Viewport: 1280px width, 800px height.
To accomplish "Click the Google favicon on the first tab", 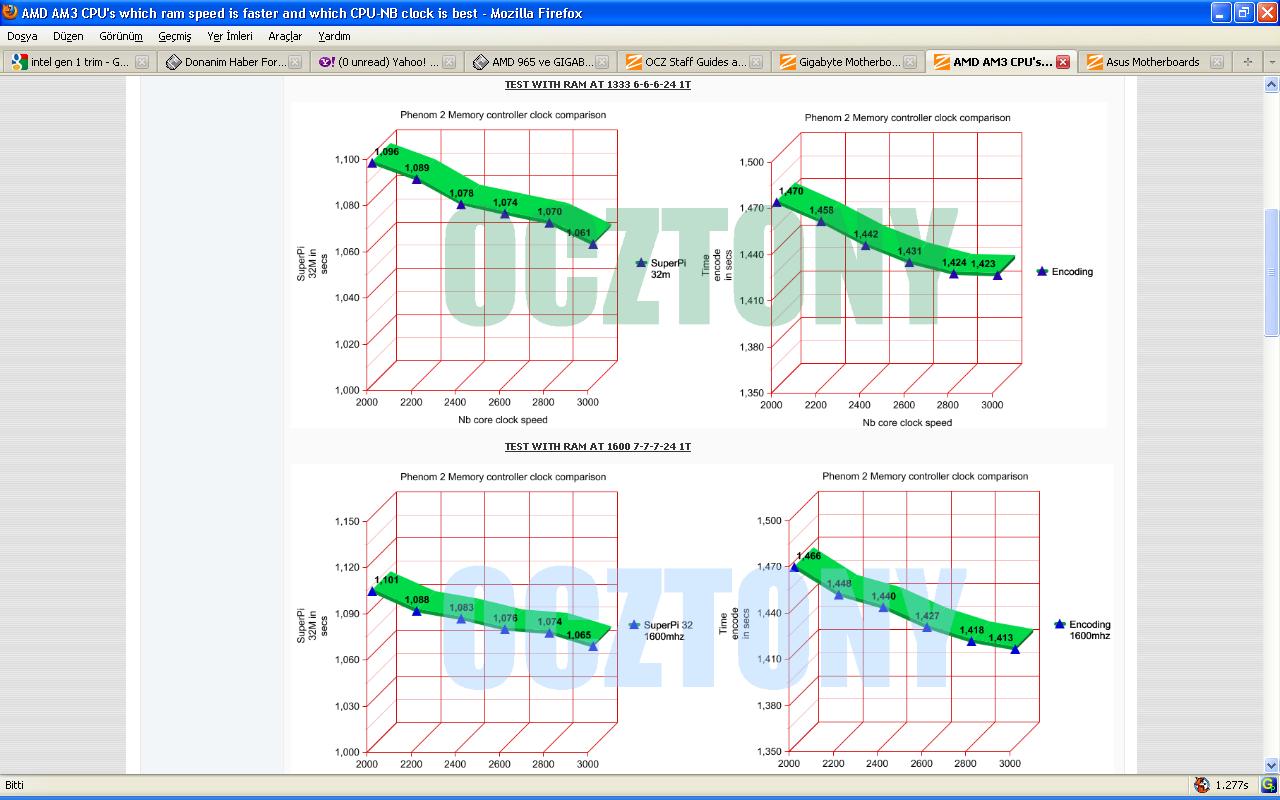I will [x=19, y=62].
